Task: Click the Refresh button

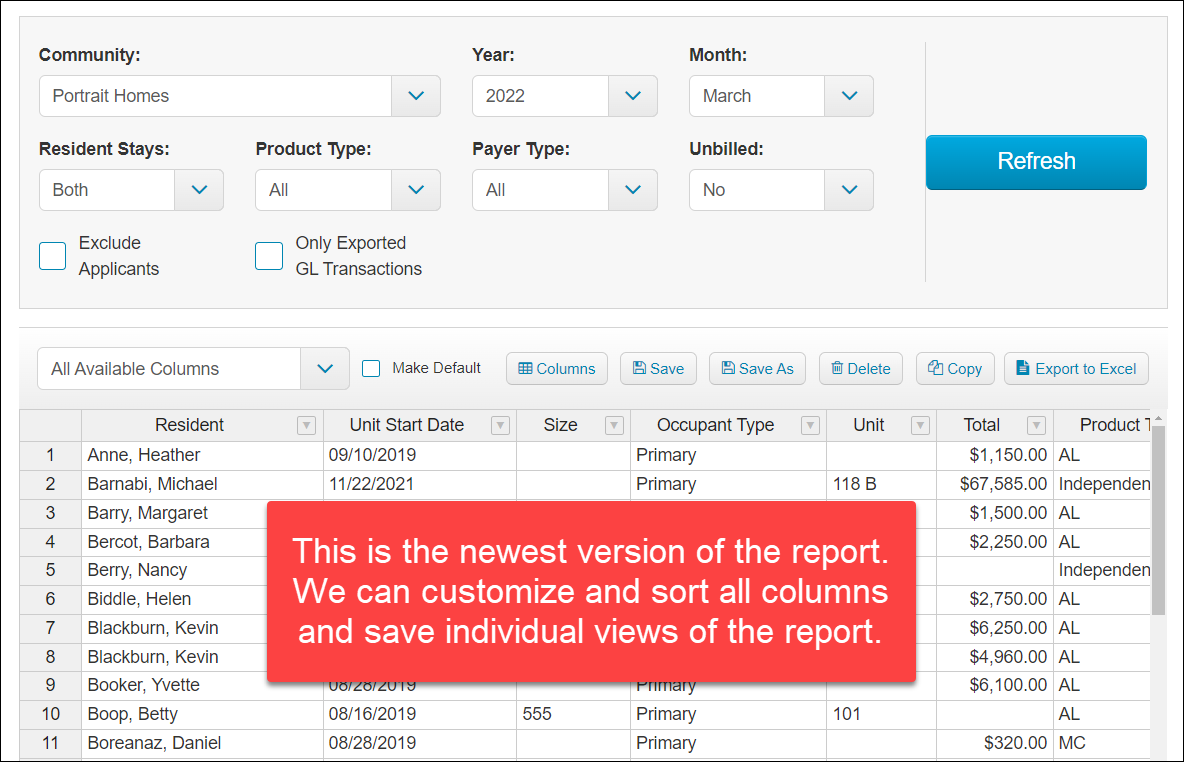Action: pos(1036,162)
